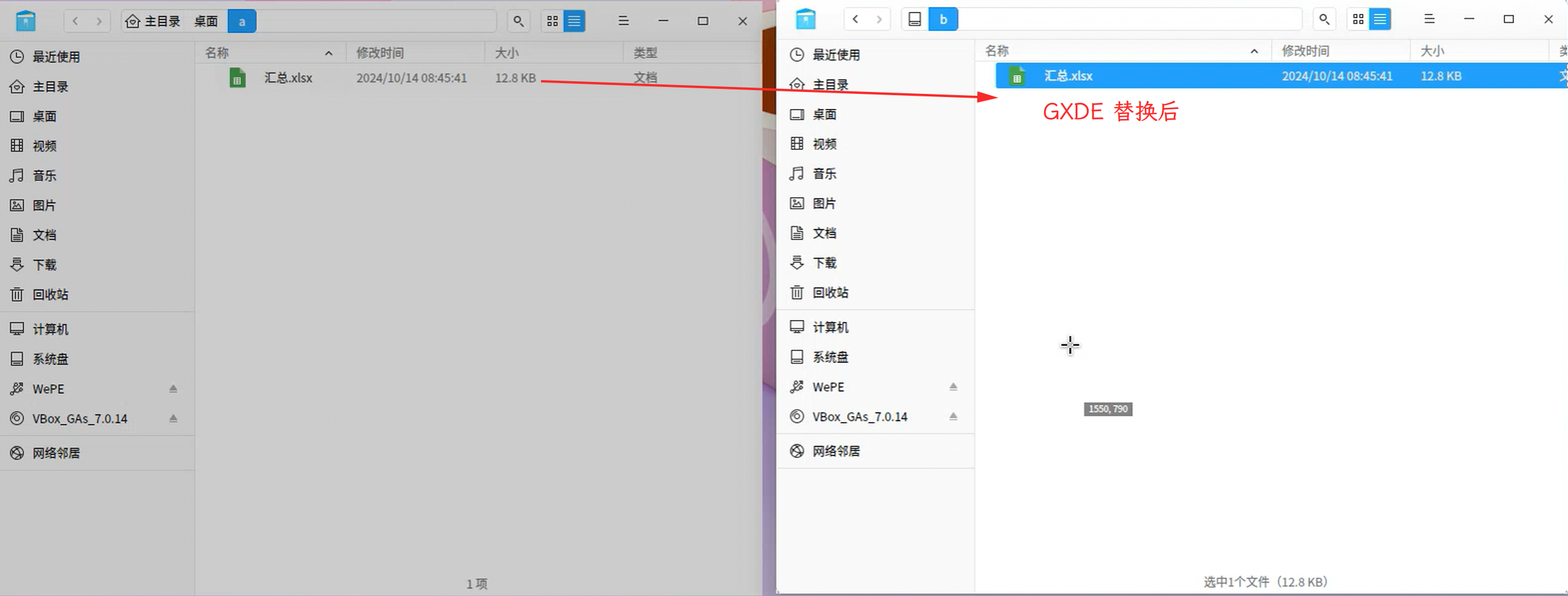Screen dimensions: 1568x596
Task: Eject VBox_GAs_7.0.14 in right sidebar
Action: [x=953, y=416]
